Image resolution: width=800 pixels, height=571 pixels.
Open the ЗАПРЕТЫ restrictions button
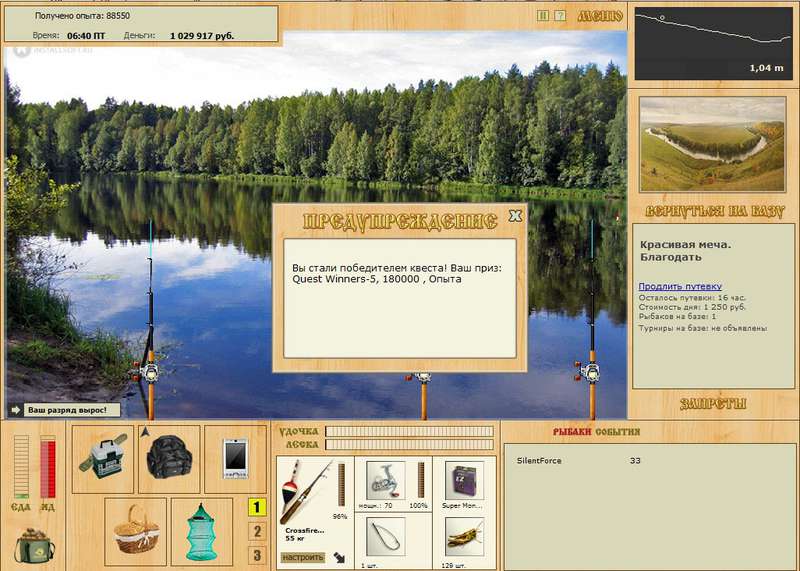[x=713, y=404]
